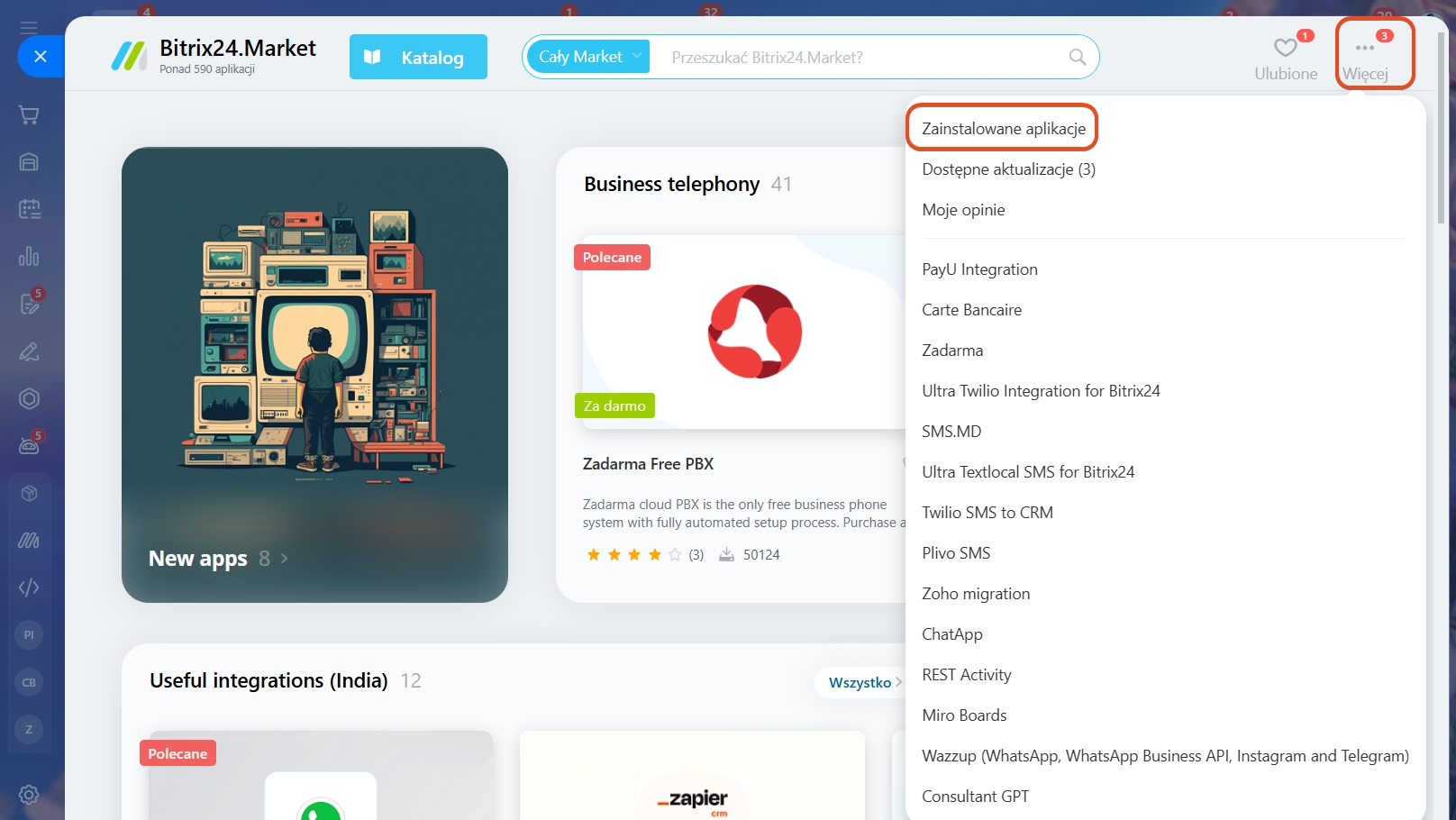The image size is (1456, 820).
Task: Open SMS.MD from the menu
Action: 951,431
